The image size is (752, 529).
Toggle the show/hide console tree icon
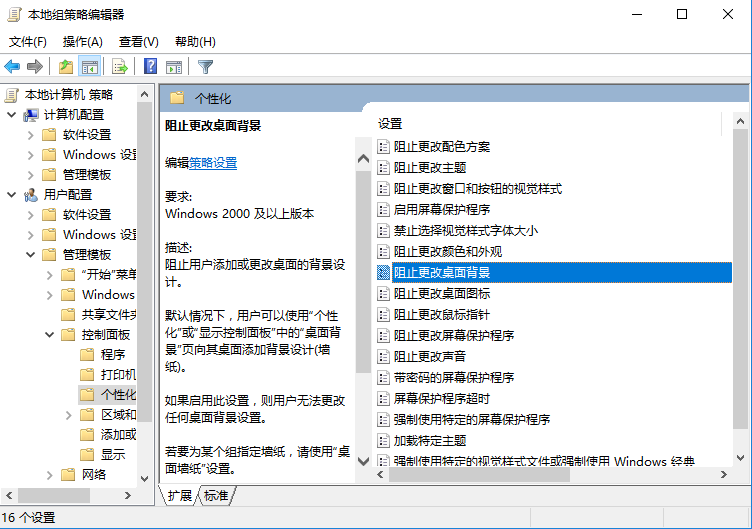tap(90, 66)
